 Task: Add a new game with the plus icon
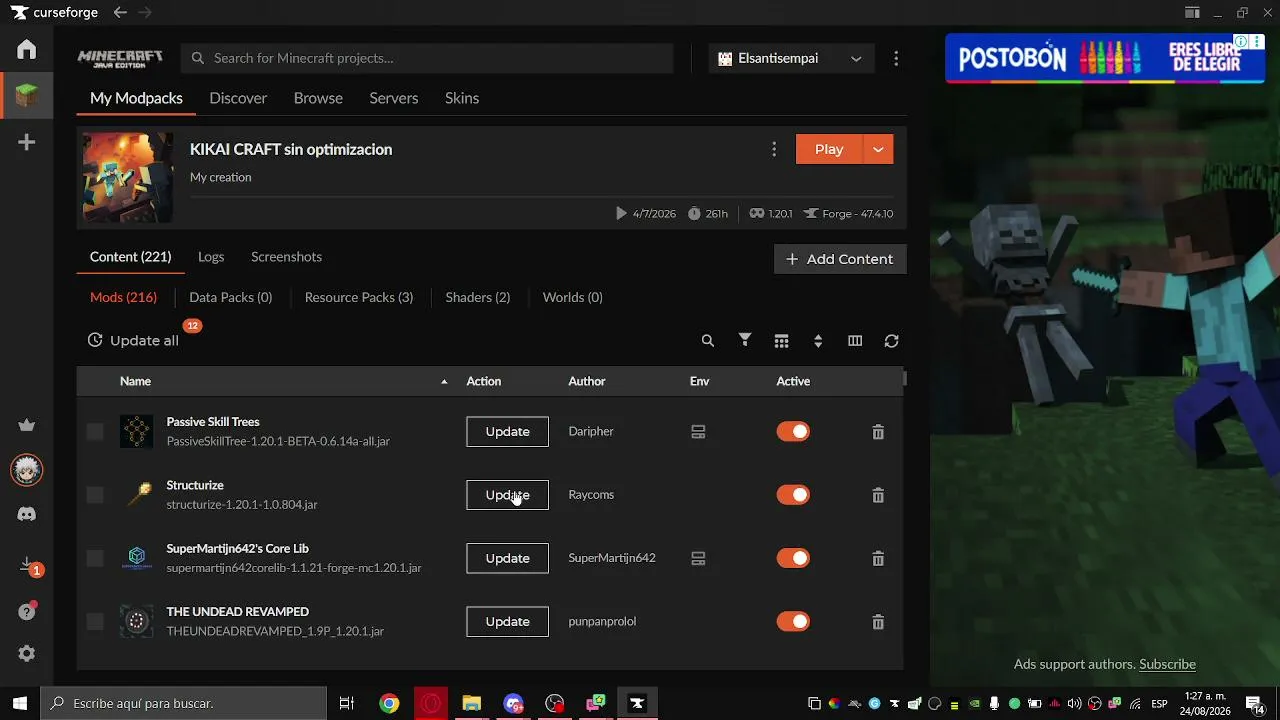point(27,142)
